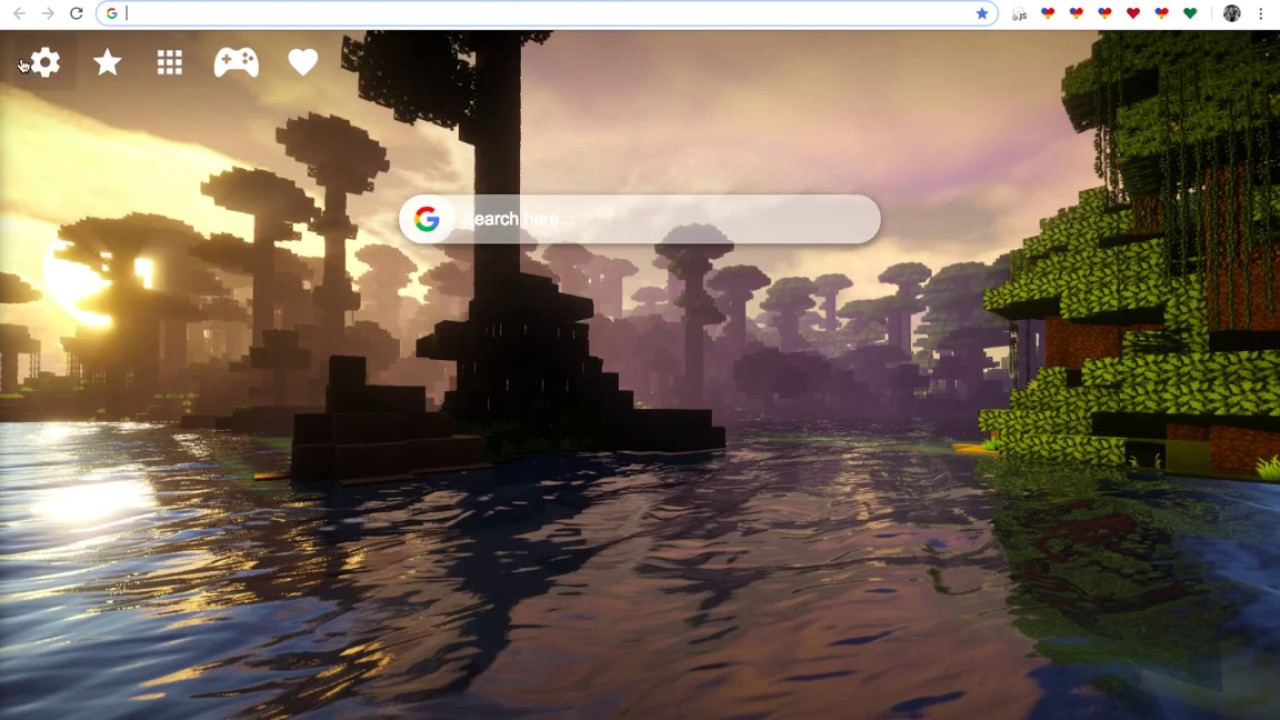Click the browser reload button
The image size is (1280, 720).
[x=76, y=13]
